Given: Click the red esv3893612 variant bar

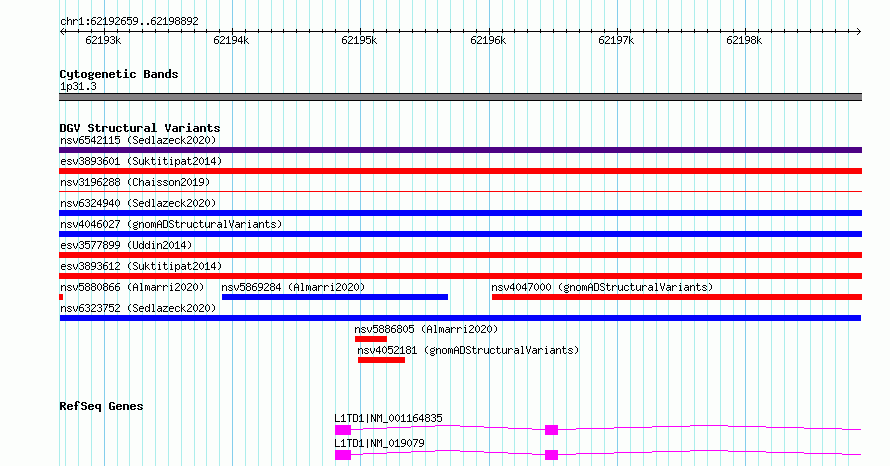Looking at the screenshot, I should [460, 276].
